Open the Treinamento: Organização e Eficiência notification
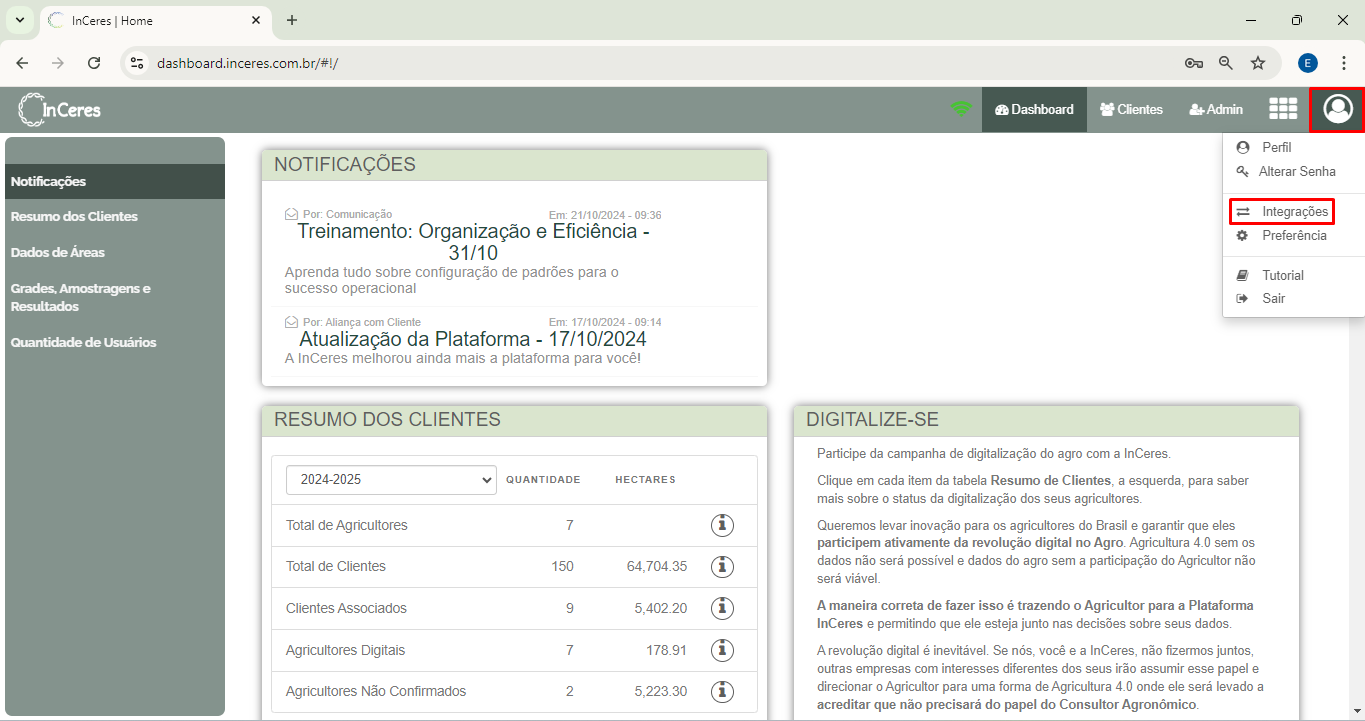1365x721 pixels. pos(473,242)
